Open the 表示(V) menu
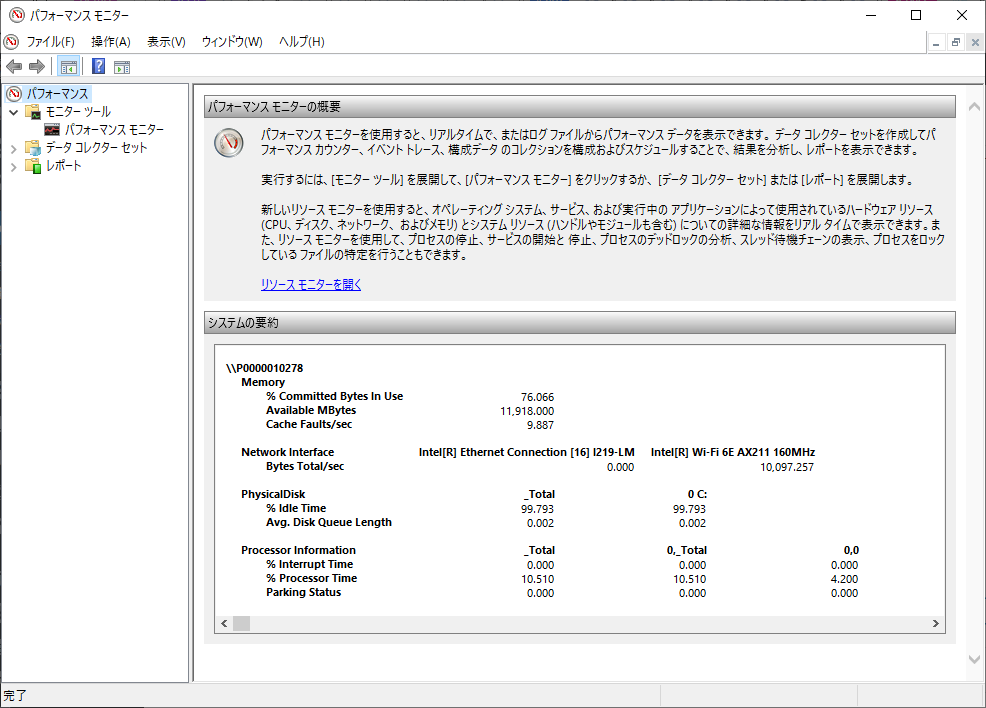The image size is (986, 708). (x=166, y=42)
